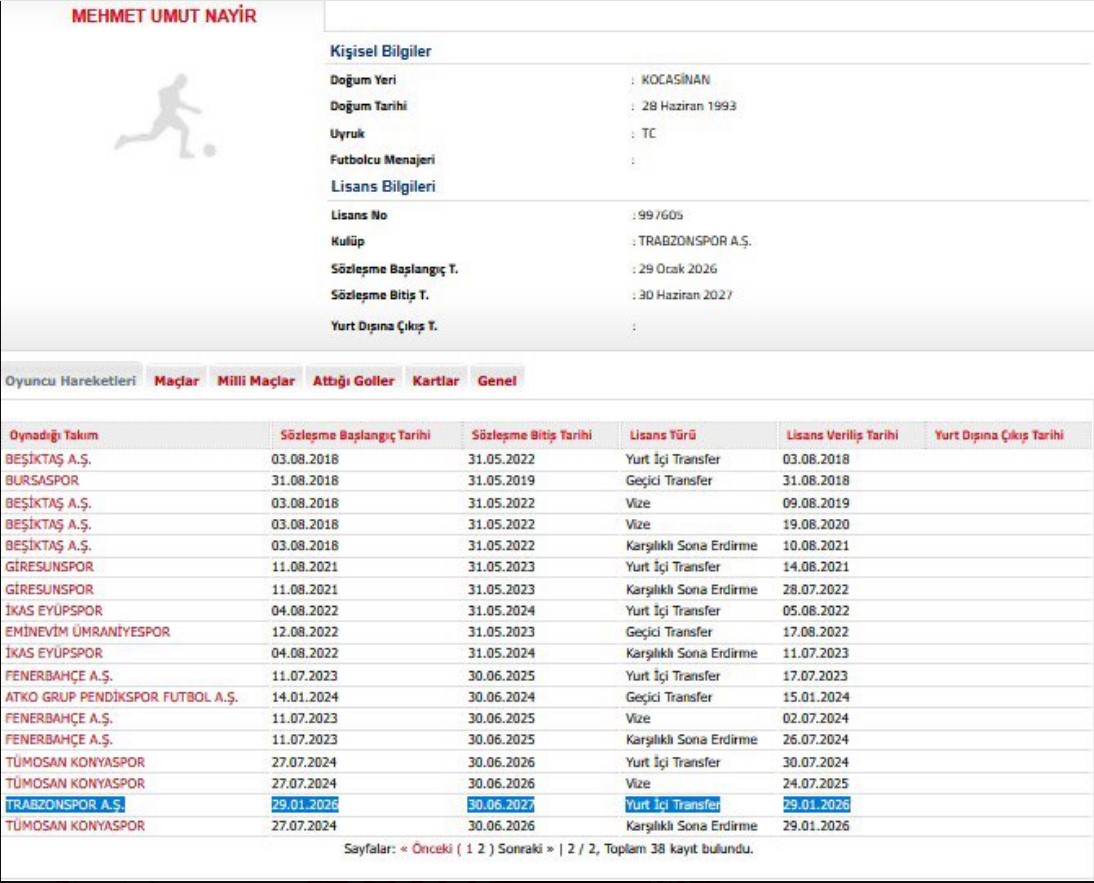
Task: Select the Oyuncu Hareketleri tab
Action: [70, 381]
